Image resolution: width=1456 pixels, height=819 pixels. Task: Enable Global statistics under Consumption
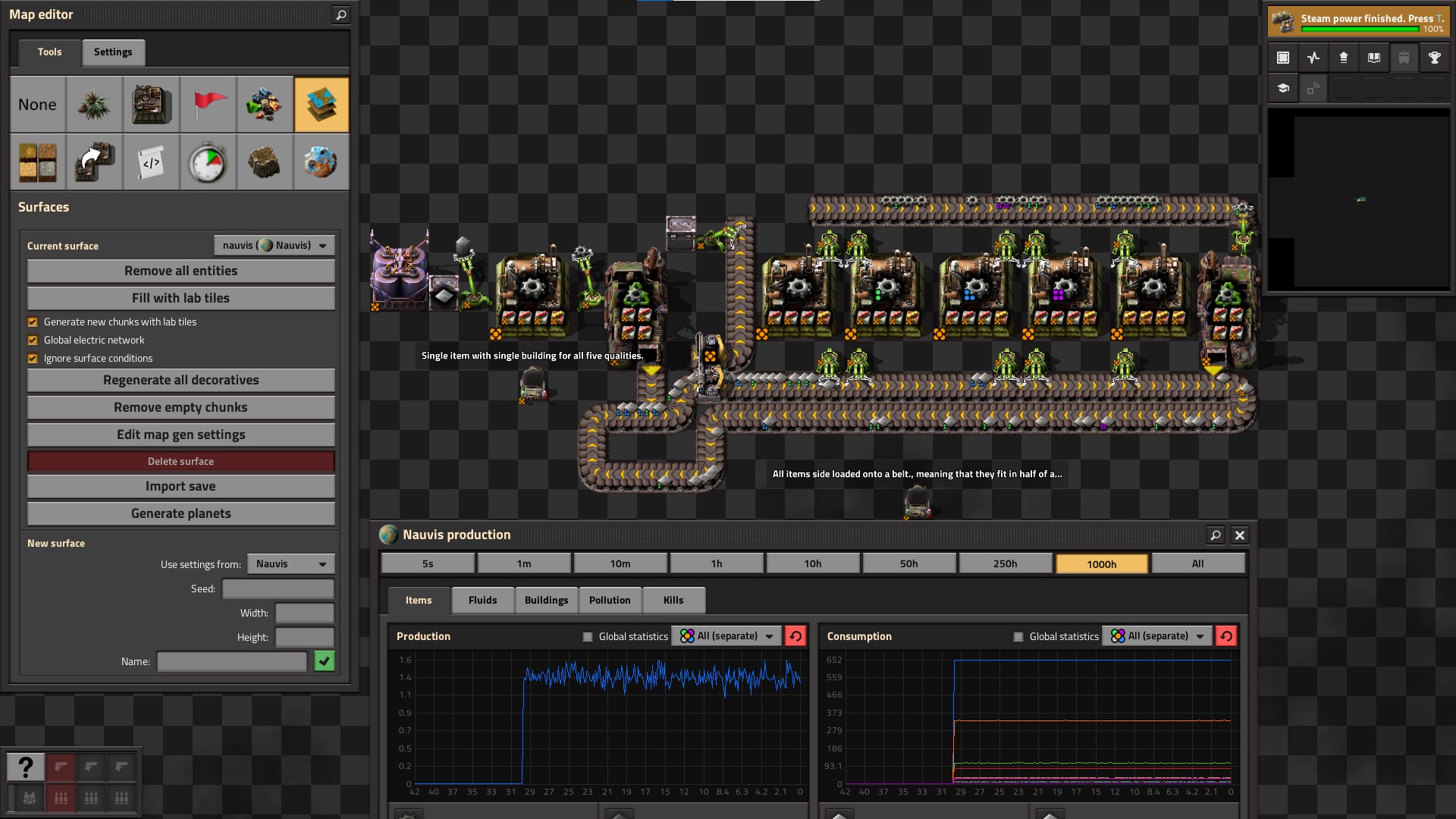coord(1018,637)
